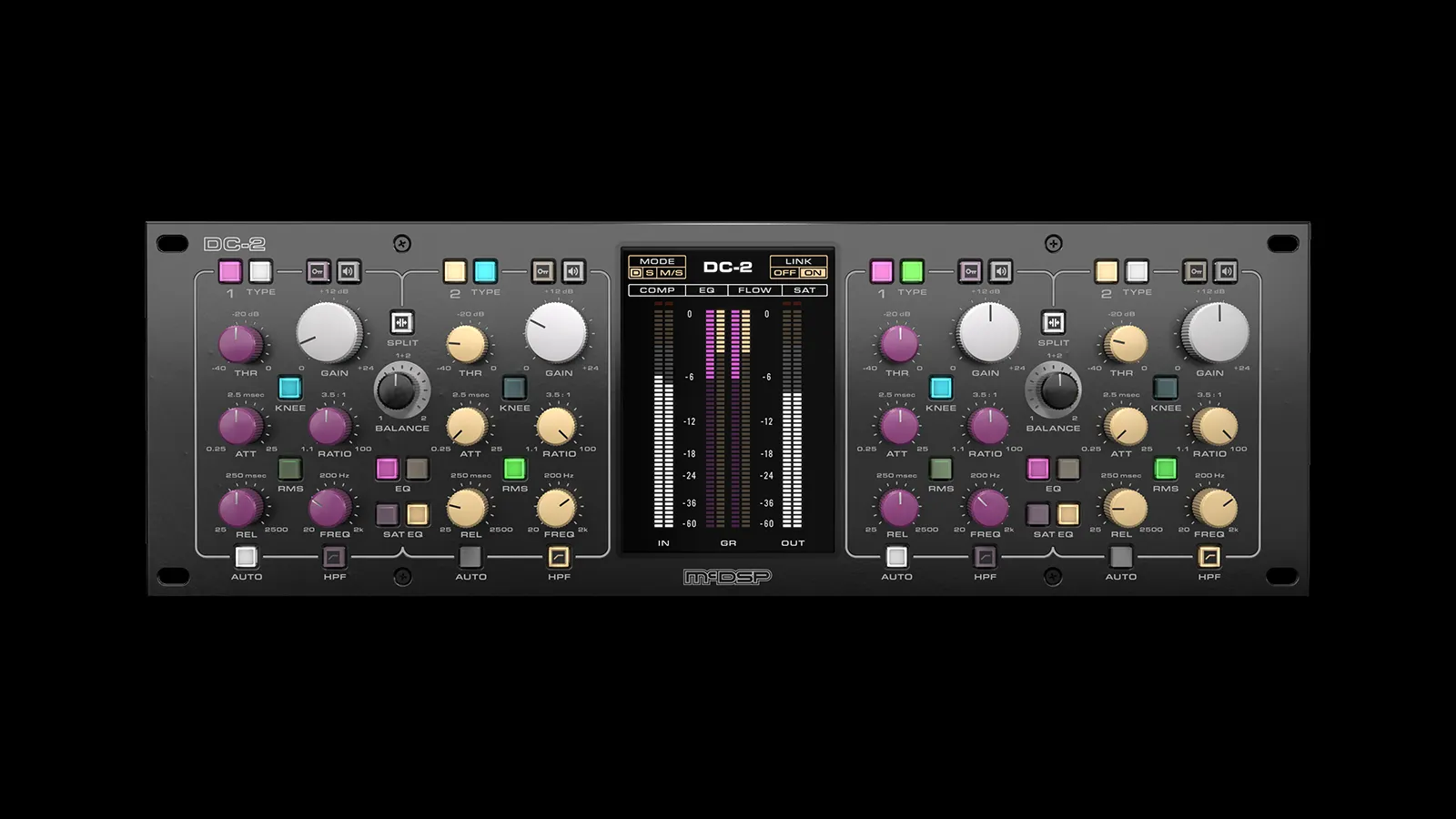Screen dimensions: 1456x819
Task: Toggle RMS detection on right unit compressor 1
Action: (941, 469)
